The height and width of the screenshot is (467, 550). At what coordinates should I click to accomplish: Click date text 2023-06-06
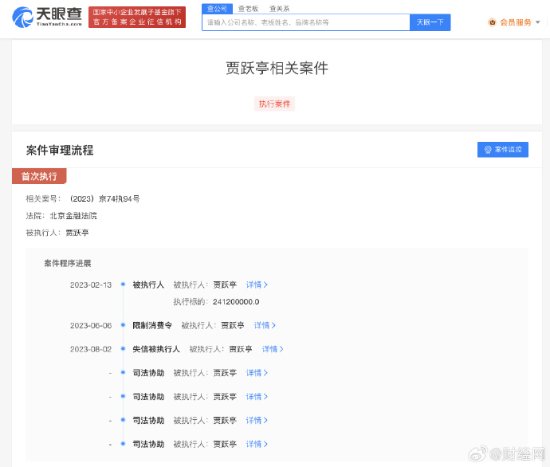91,326
